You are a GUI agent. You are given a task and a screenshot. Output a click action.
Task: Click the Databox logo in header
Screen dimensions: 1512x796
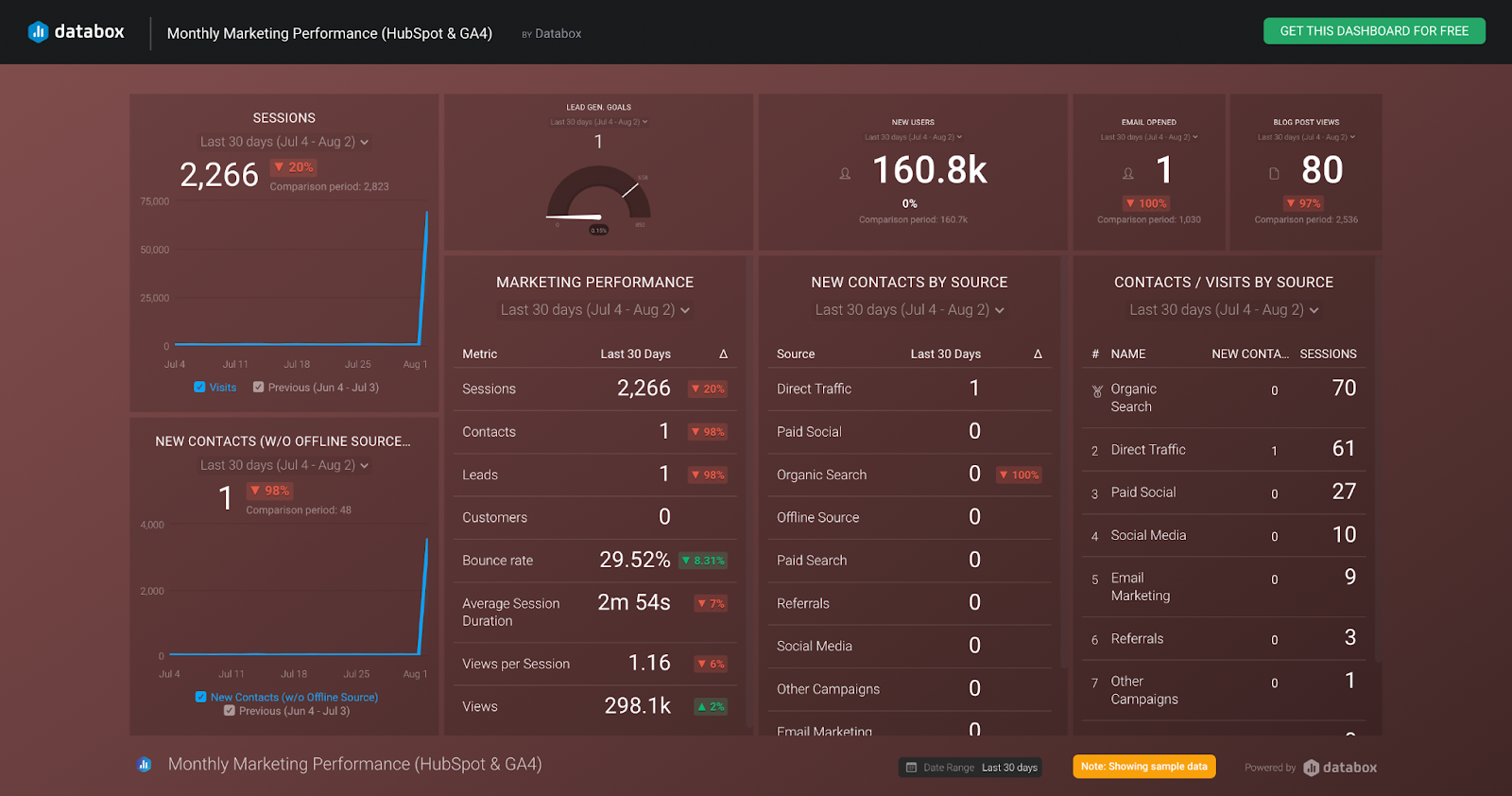click(x=76, y=32)
